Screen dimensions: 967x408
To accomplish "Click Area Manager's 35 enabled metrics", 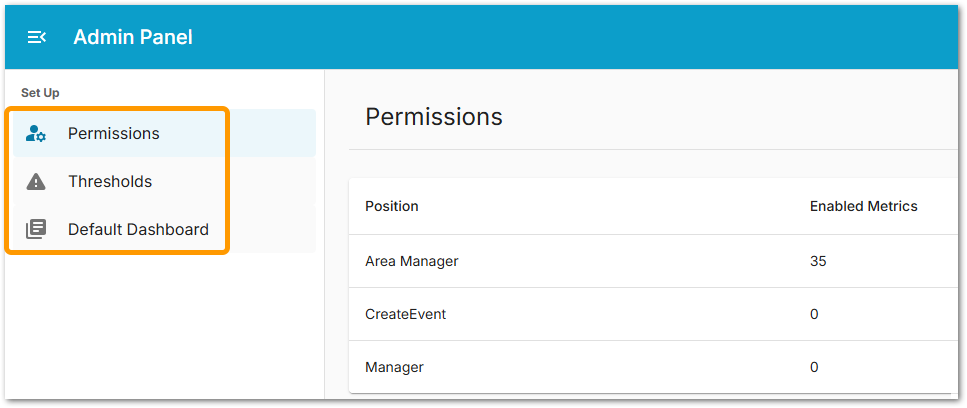I will 818,262.
